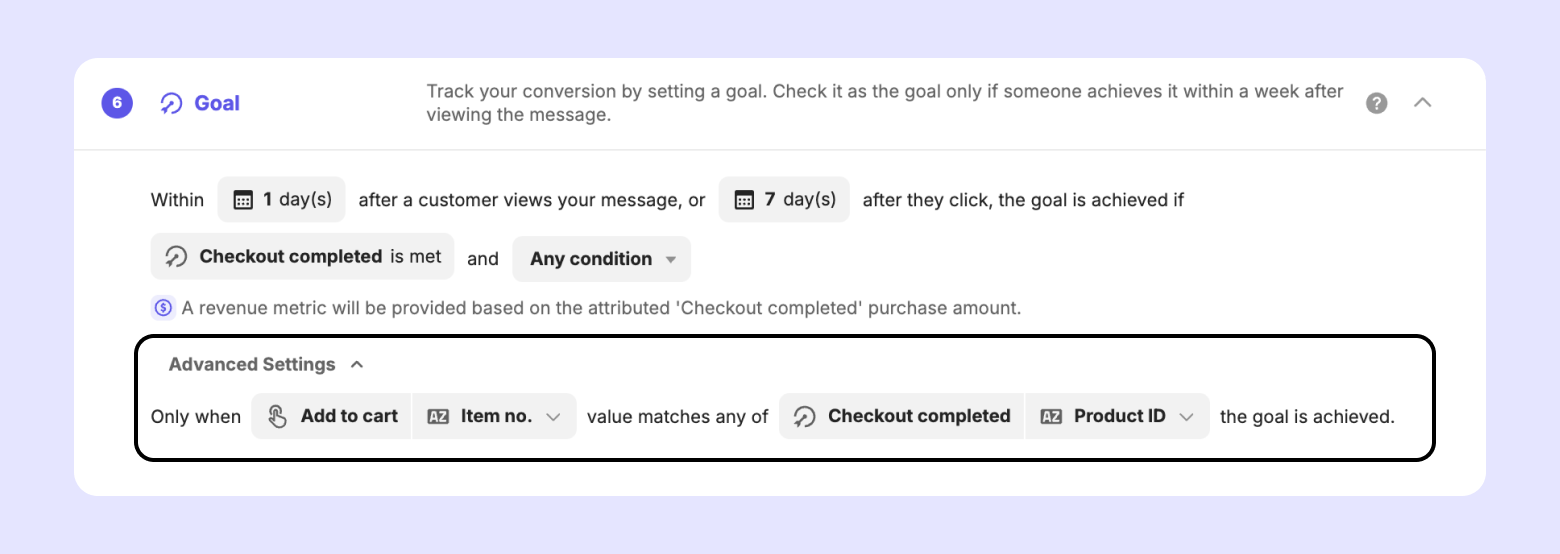Click the step 6 number badge
The image size is (1560, 554).
pos(117,103)
